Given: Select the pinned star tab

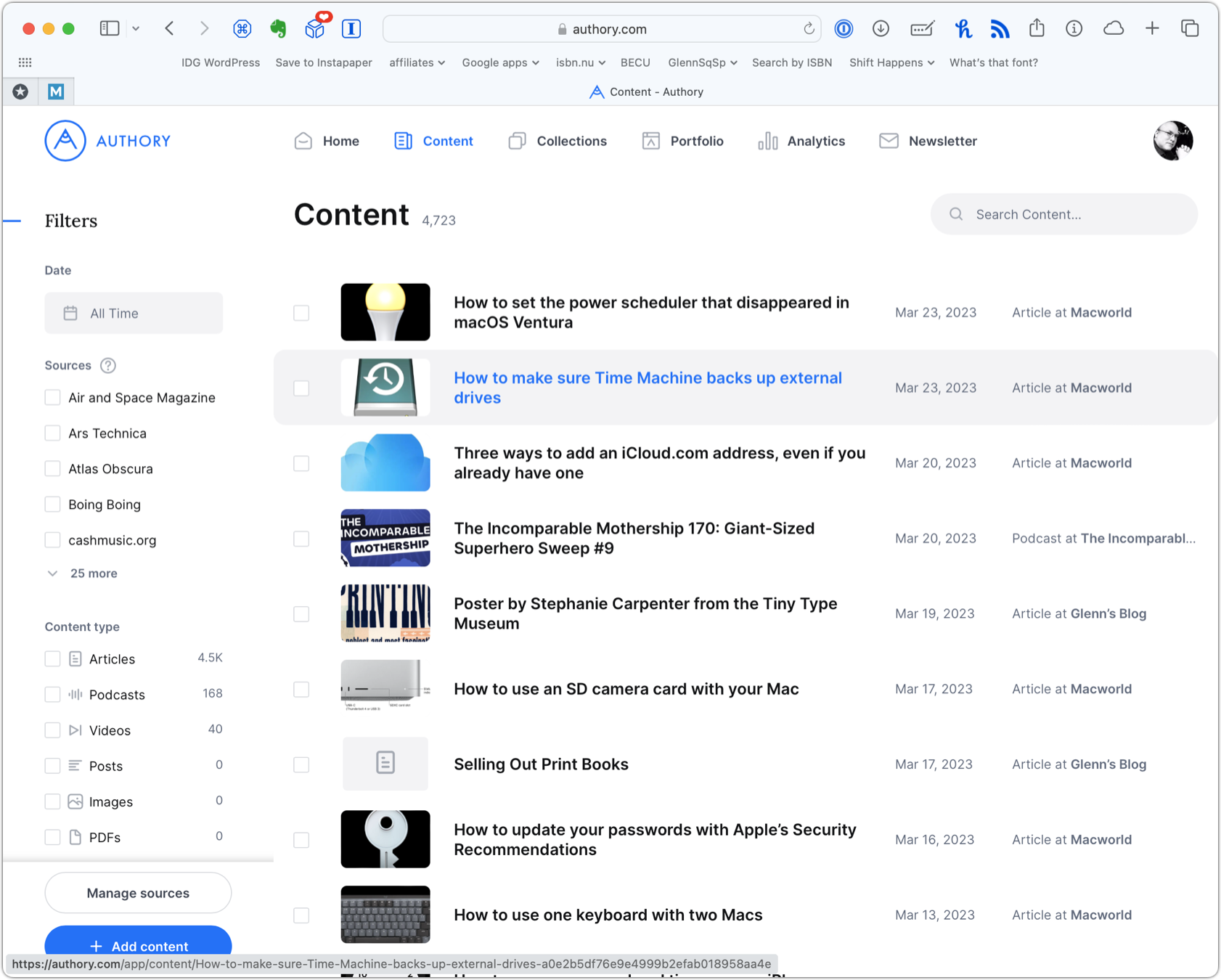Looking at the screenshot, I should pos(20,91).
